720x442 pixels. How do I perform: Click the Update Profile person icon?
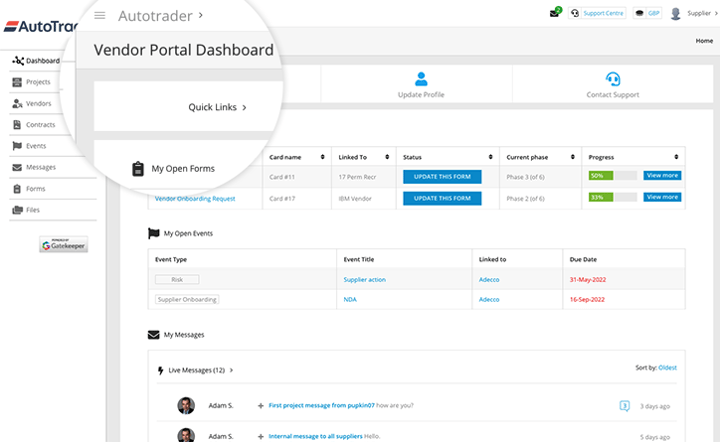pos(421,79)
